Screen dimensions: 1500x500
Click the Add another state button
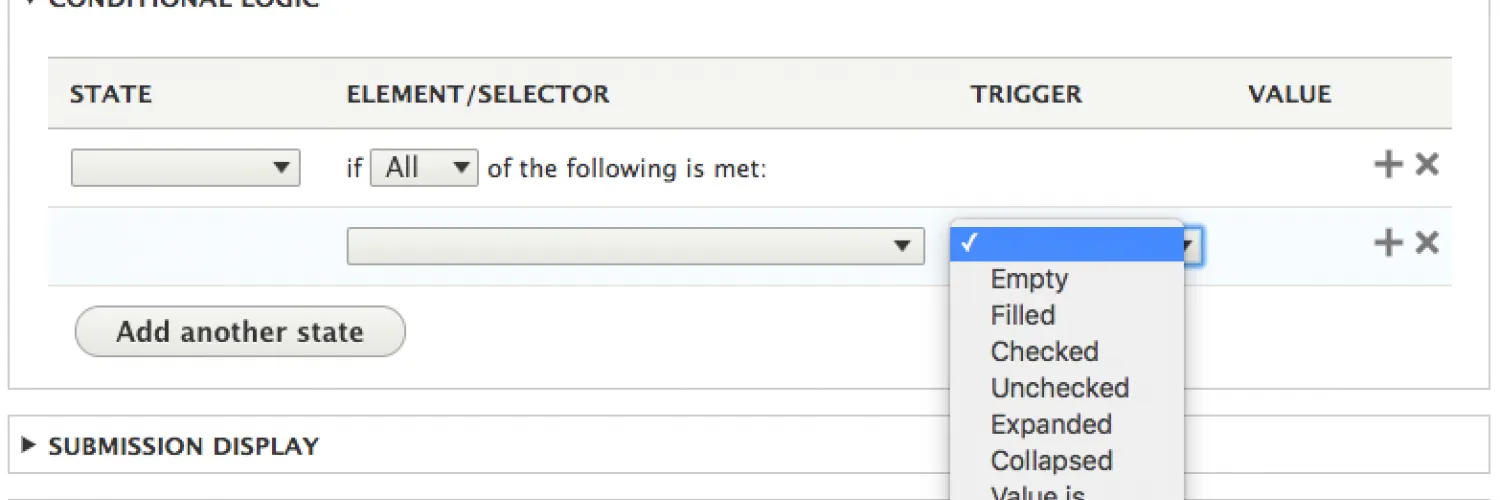point(240,332)
